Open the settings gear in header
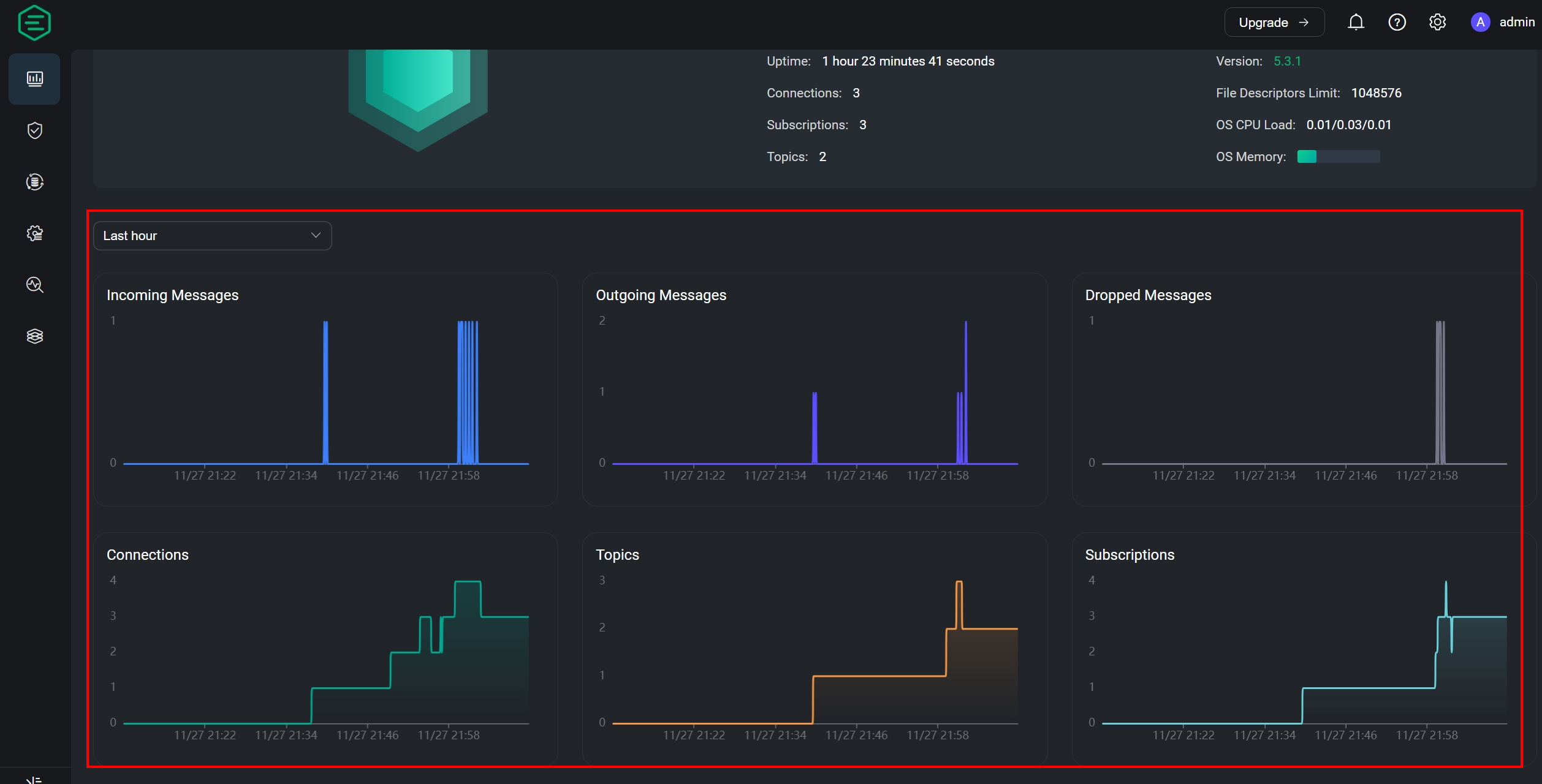The height and width of the screenshot is (784, 1542). click(x=1437, y=23)
